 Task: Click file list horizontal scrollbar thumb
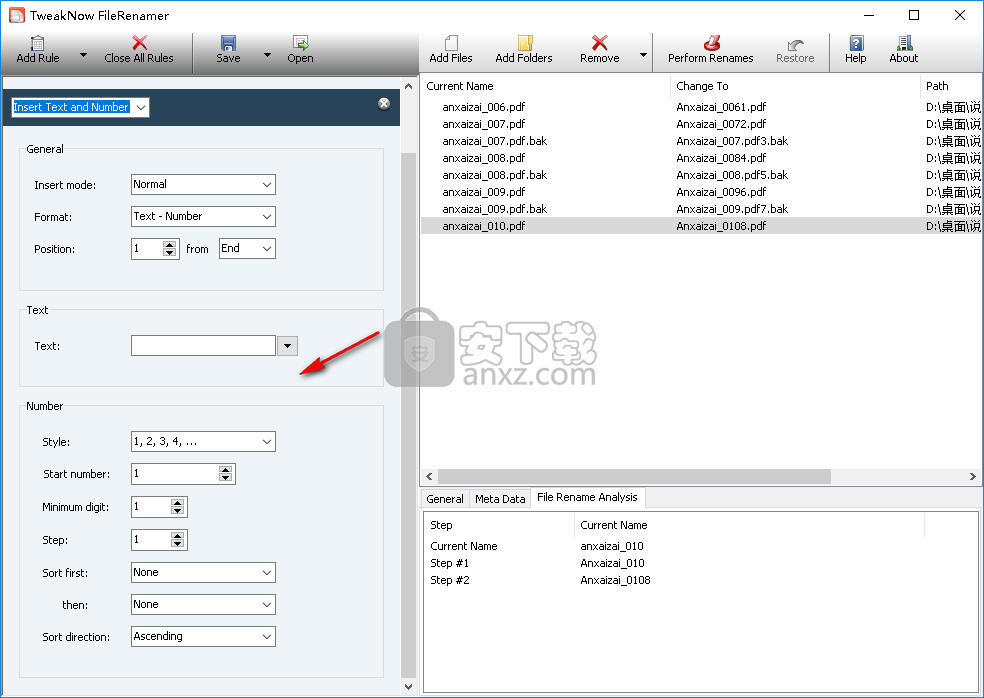pos(634,476)
